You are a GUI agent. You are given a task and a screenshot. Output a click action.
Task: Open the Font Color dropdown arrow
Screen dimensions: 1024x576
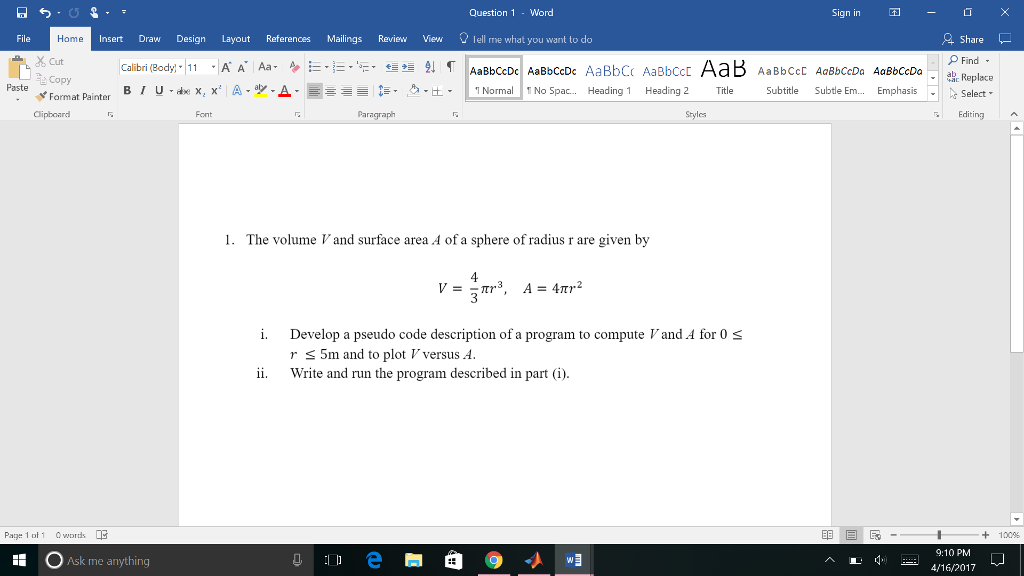coord(295,90)
